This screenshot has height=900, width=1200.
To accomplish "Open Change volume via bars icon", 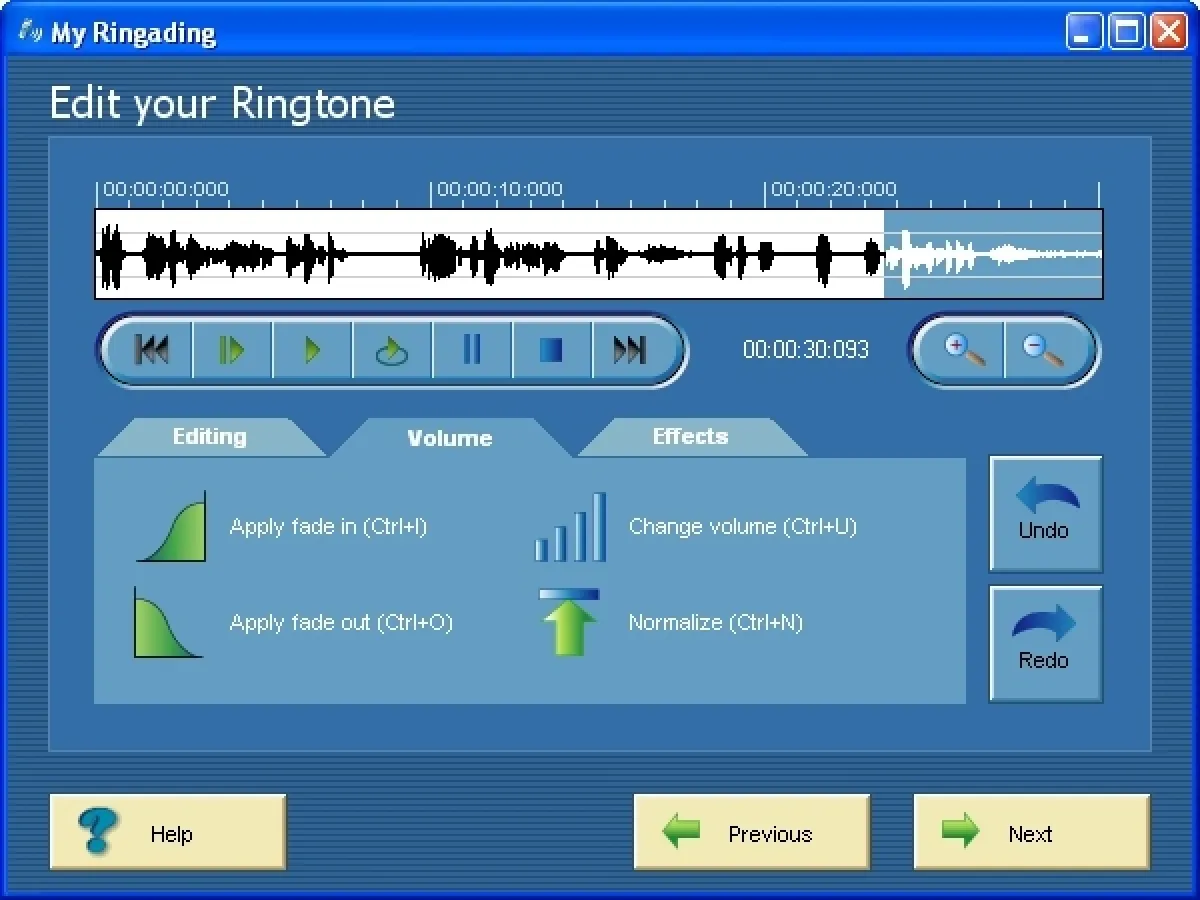I will click(570, 526).
